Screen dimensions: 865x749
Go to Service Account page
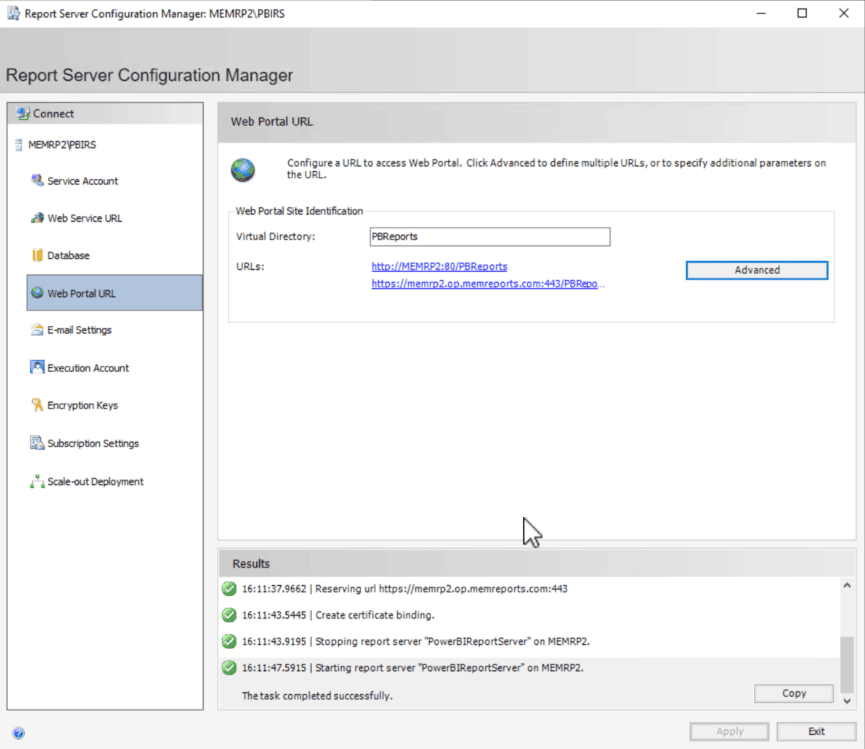point(83,181)
